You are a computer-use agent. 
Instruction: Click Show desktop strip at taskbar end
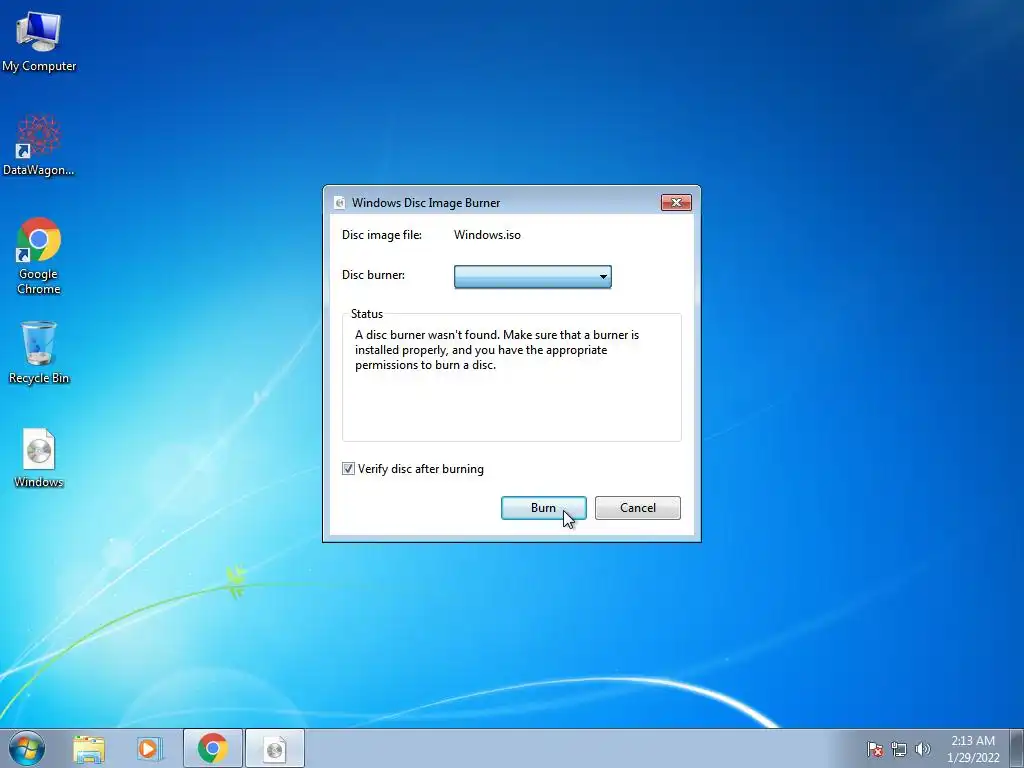tap(1017, 748)
